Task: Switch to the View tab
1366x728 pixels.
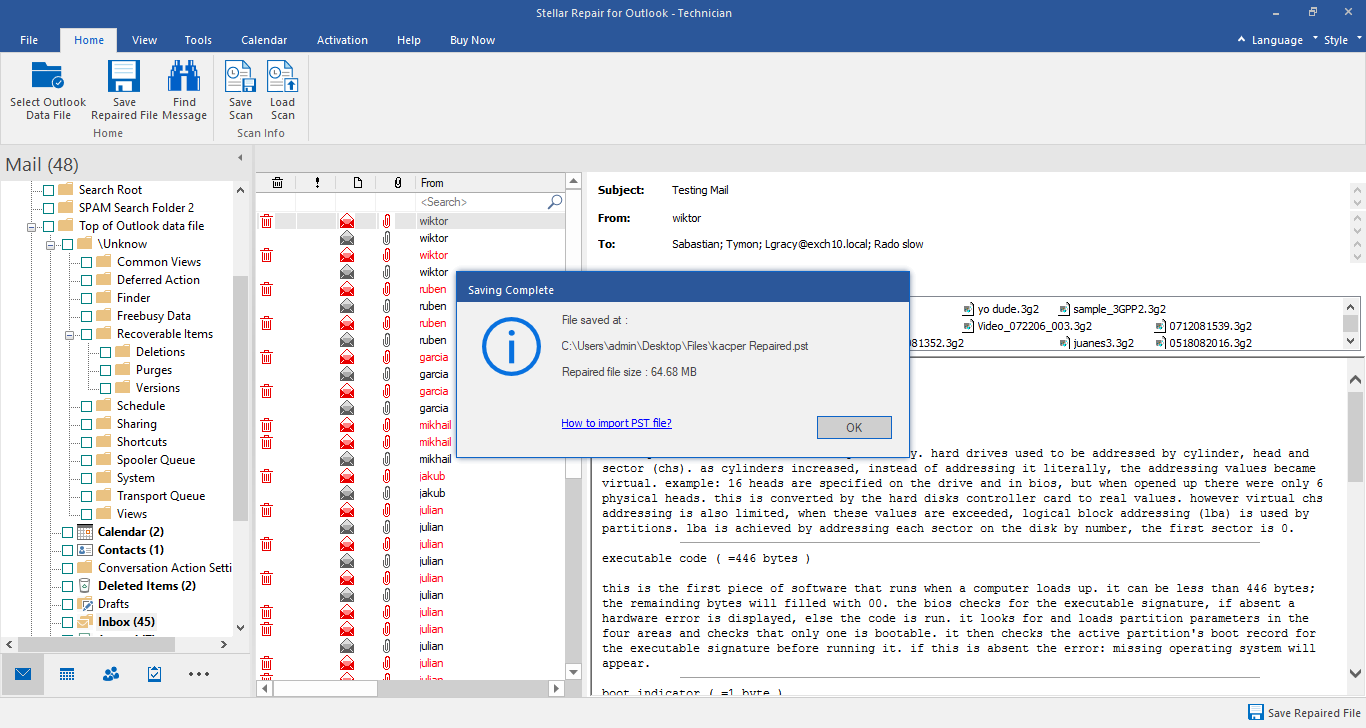Action: click(144, 40)
